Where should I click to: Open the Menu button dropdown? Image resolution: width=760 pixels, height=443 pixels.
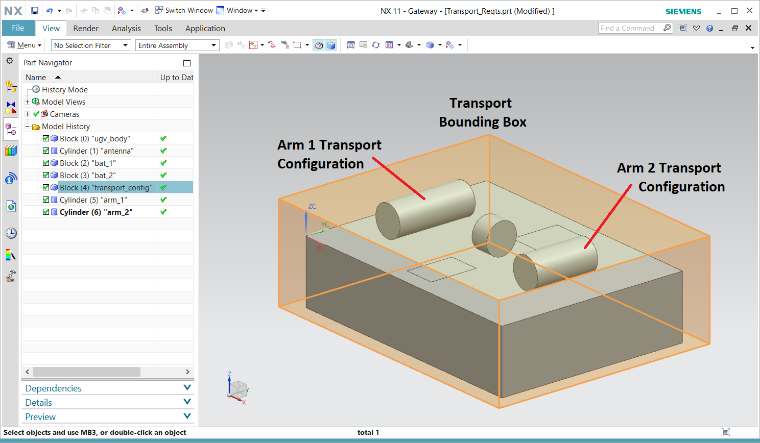click(x=24, y=45)
